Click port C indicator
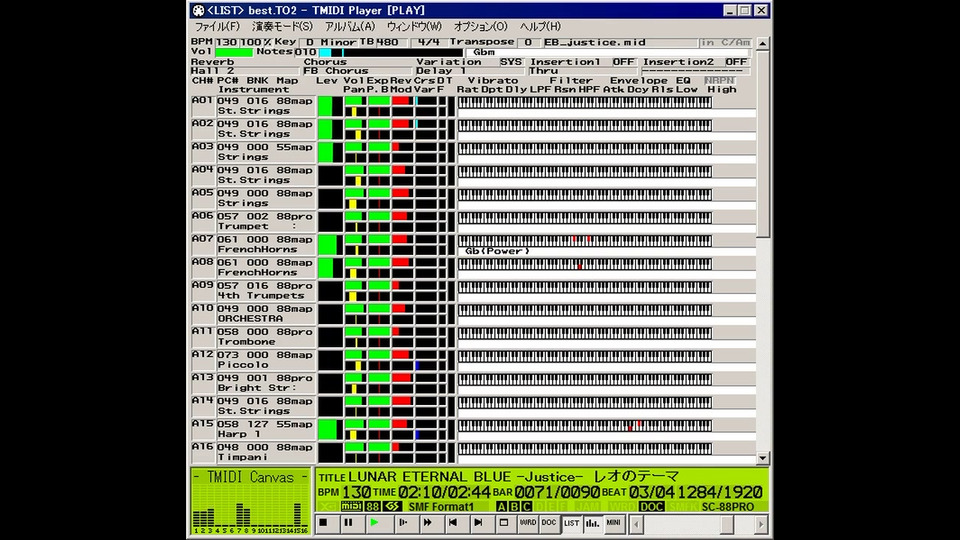Viewport: 960px width, 540px height. pos(526,506)
